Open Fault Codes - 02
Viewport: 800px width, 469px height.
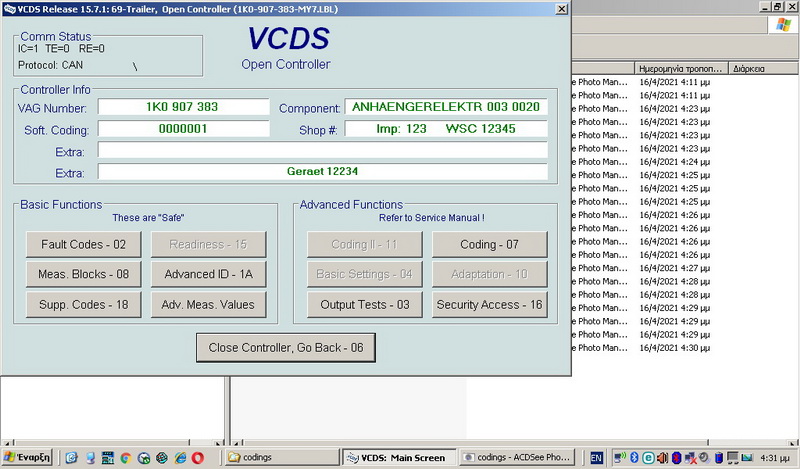pos(83,244)
